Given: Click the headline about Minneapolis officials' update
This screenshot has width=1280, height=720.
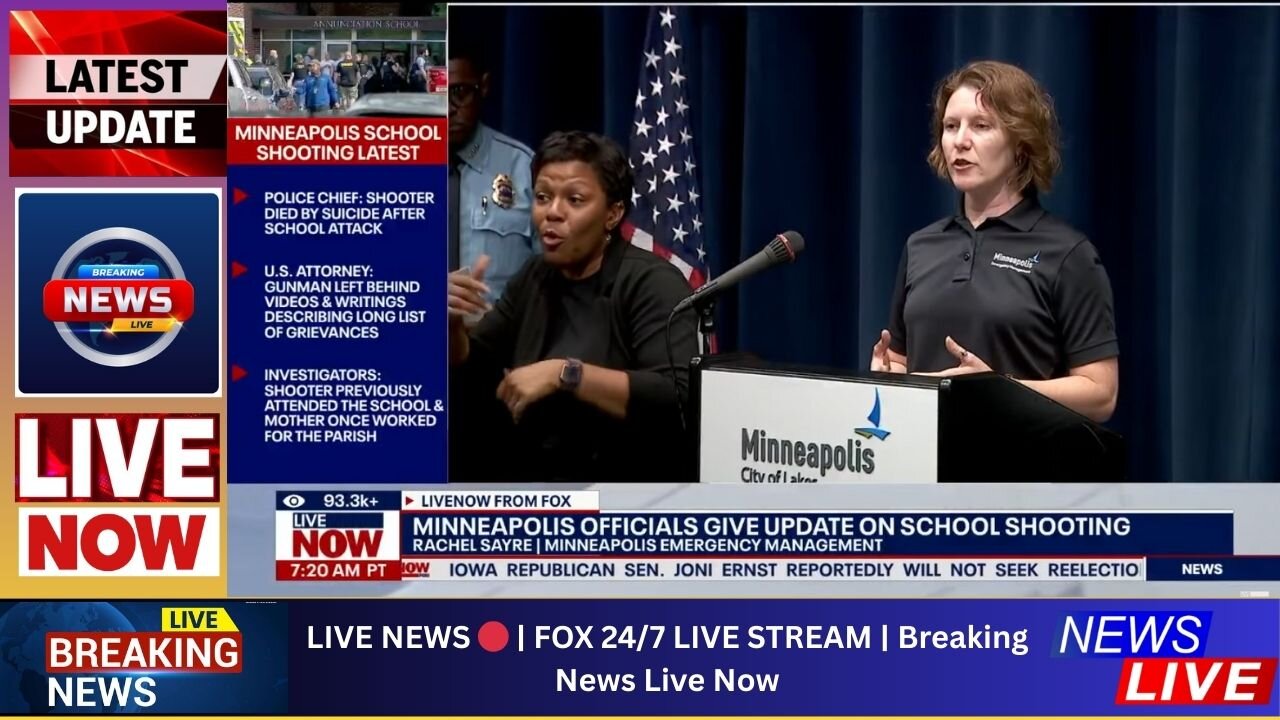Looking at the screenshot, I should click(772, 525).
